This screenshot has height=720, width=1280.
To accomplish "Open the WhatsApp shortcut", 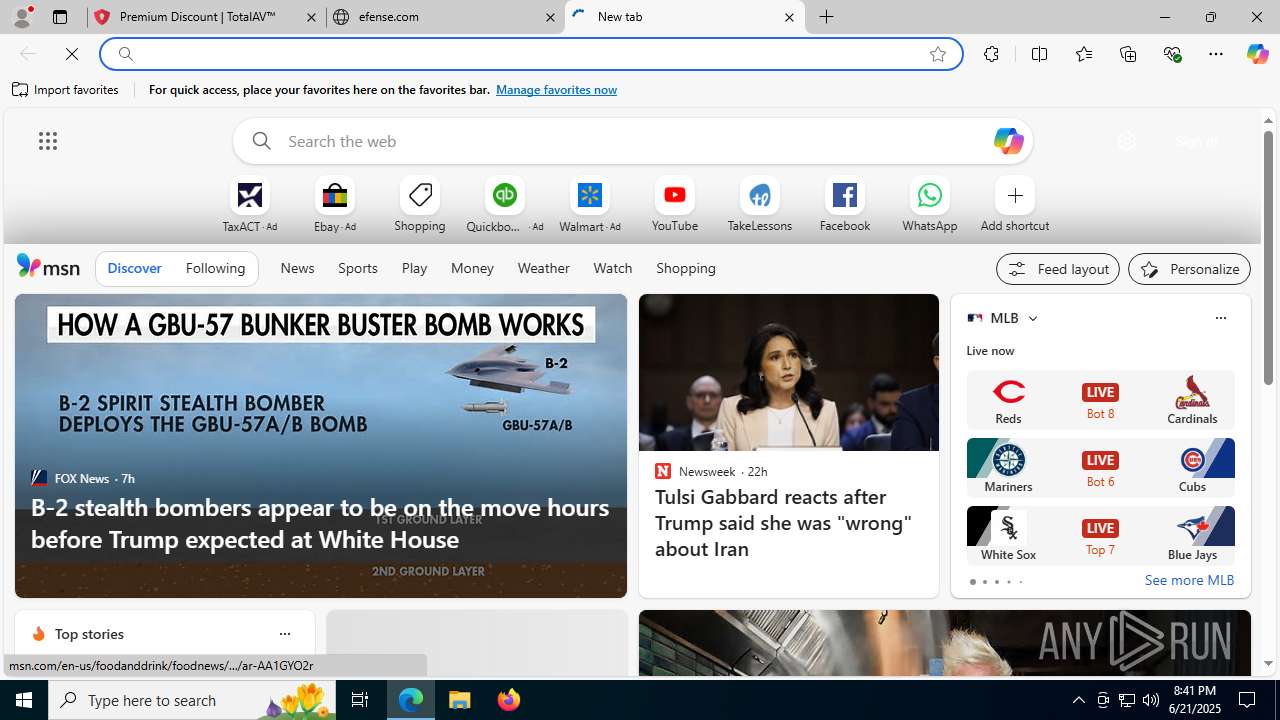I will click(930, 205).
